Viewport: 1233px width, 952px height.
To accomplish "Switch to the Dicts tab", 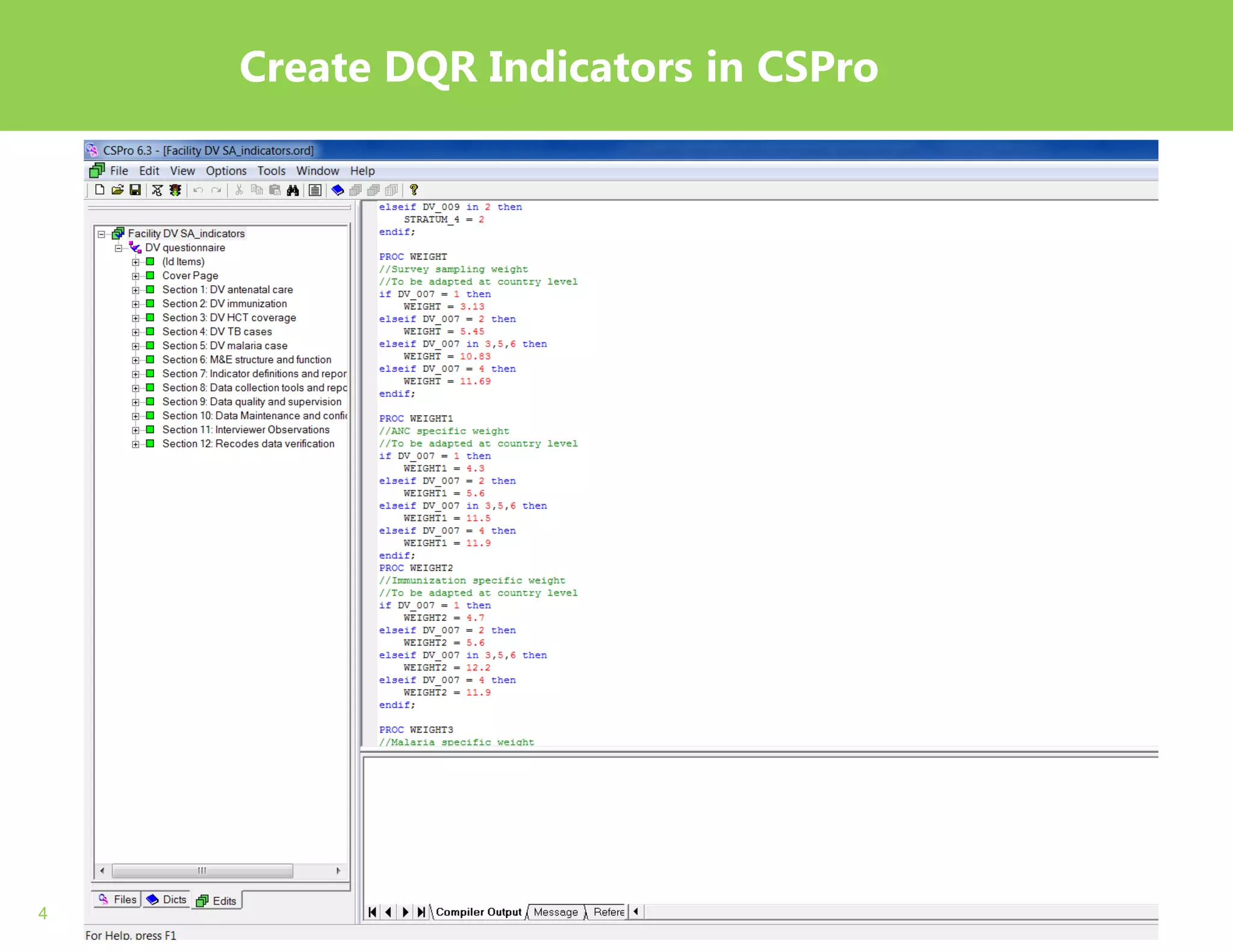I will pyautogui.click(x=167, y=899).
